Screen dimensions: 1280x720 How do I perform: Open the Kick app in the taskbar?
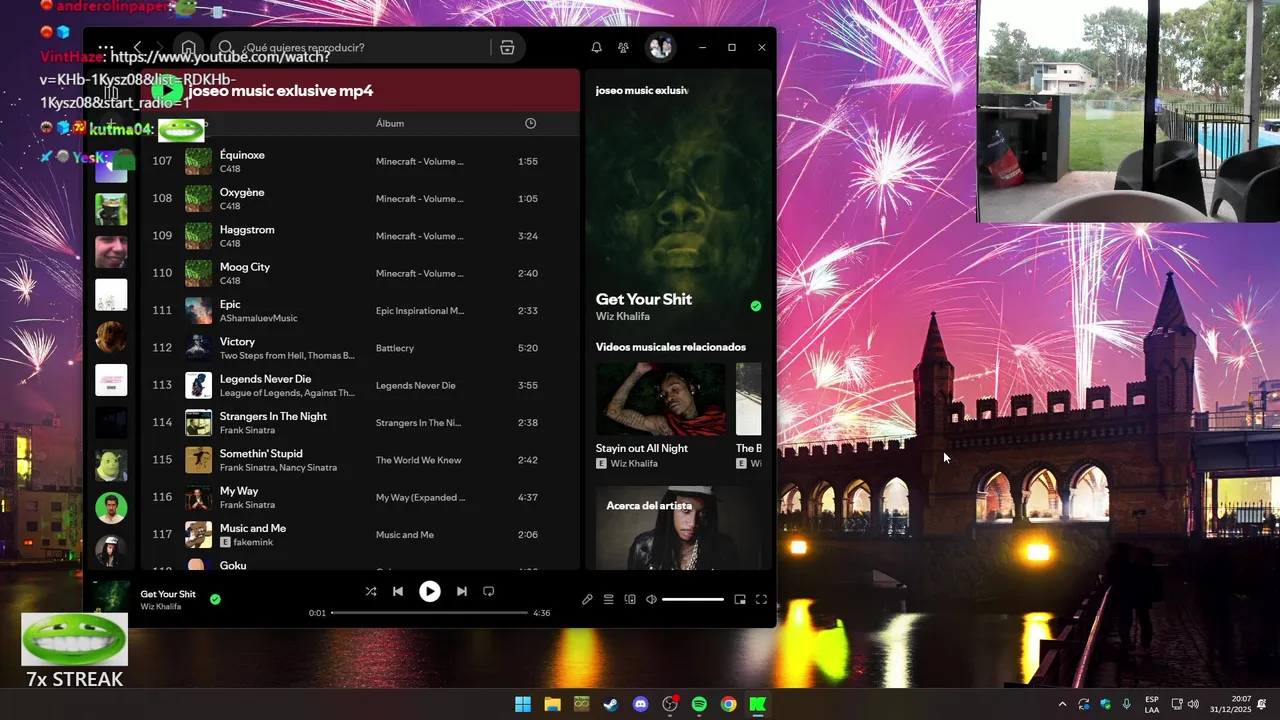(x=757, y=704)
